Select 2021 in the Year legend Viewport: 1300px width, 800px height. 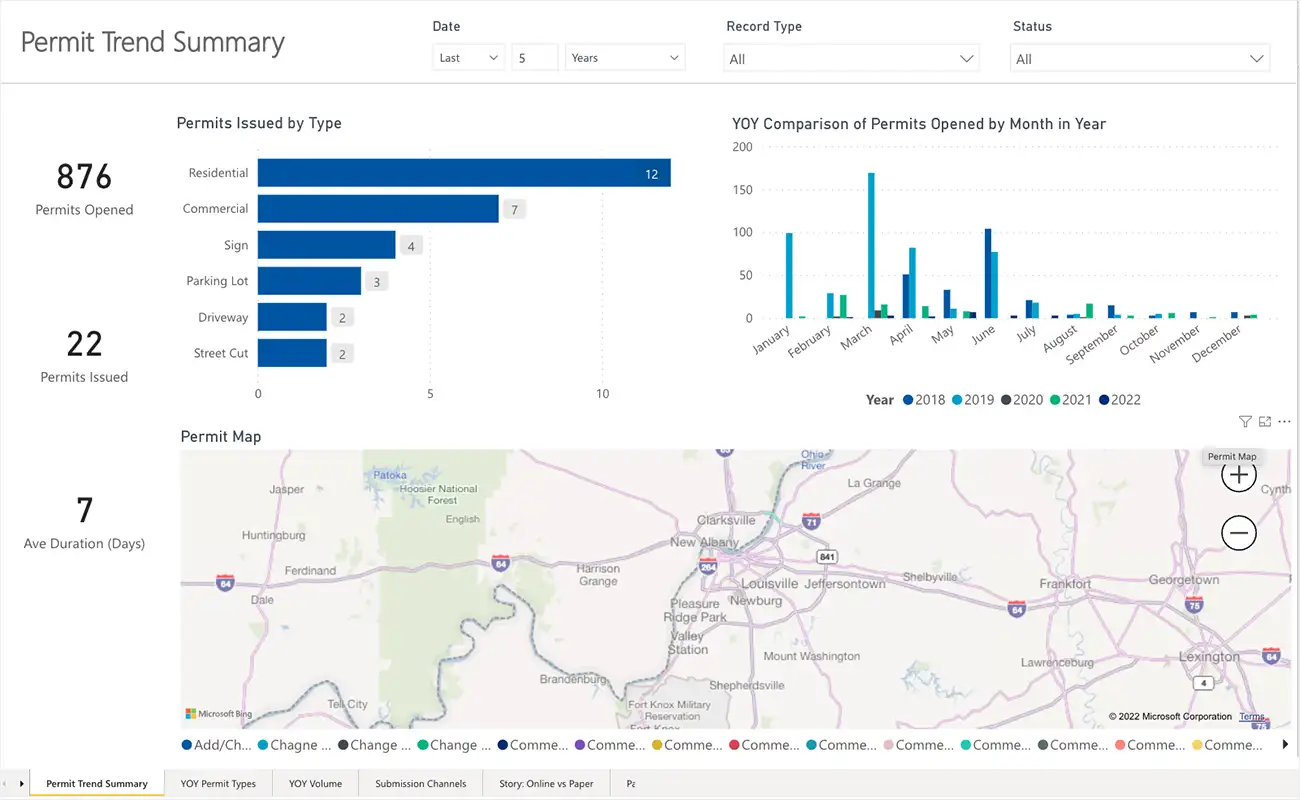[1070, 400]
